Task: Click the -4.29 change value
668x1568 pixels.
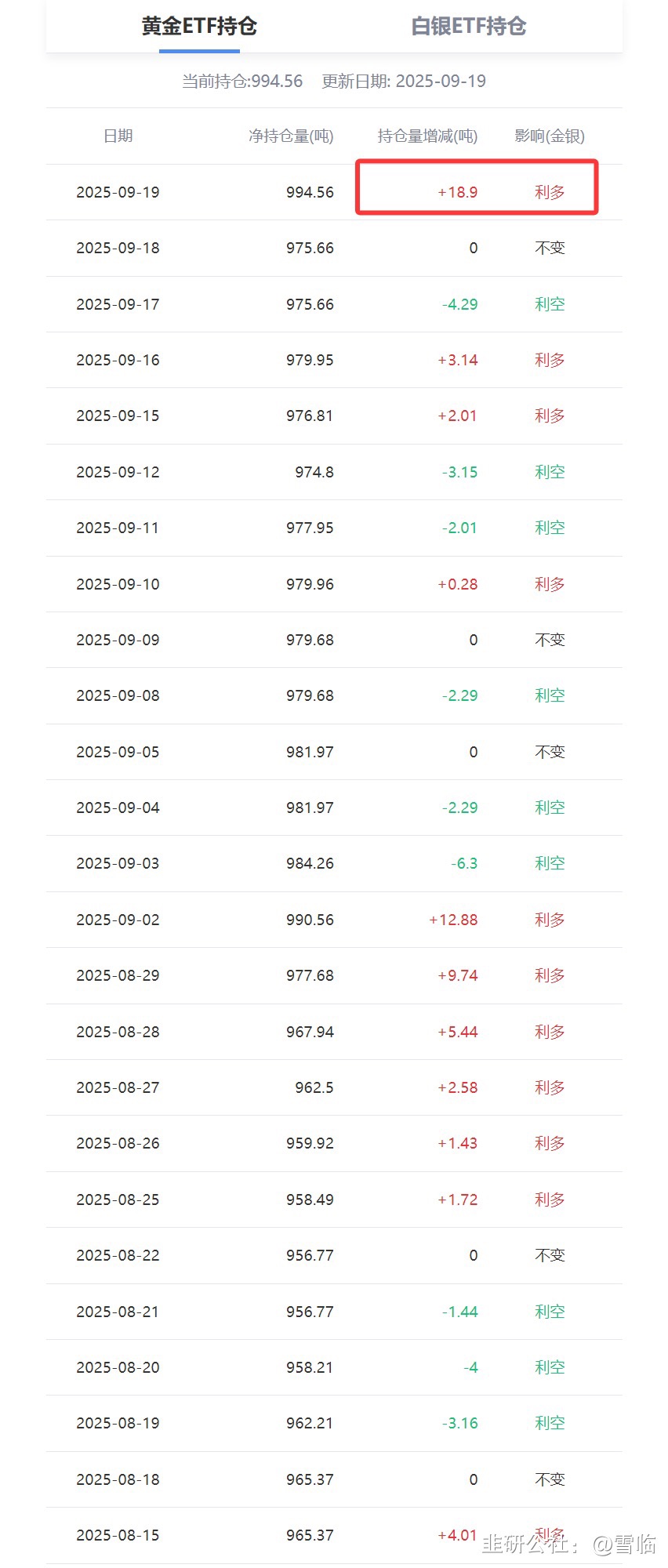Action: (459, 305)
